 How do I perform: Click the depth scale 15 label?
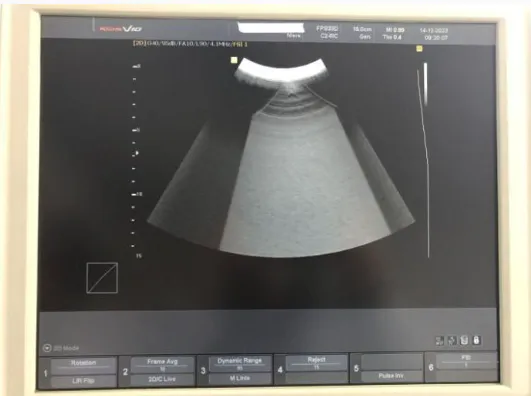pyautogui.click(x=139, y=256)
